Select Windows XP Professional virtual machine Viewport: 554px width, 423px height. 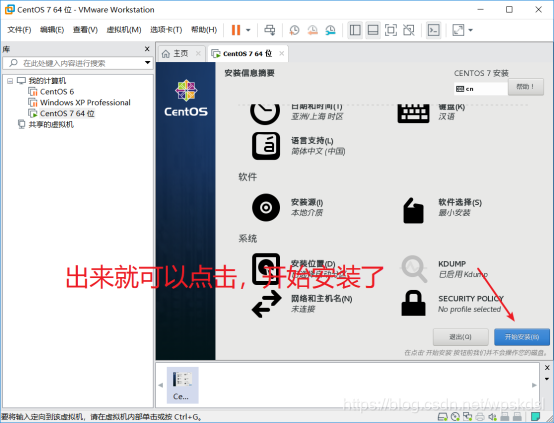coord(85,102)
